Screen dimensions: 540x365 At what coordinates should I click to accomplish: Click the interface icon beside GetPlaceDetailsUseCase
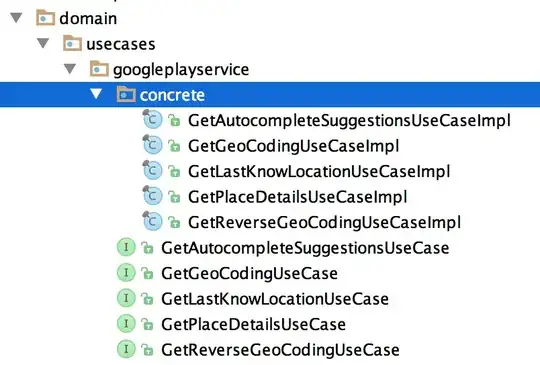[x=126, y=324]
